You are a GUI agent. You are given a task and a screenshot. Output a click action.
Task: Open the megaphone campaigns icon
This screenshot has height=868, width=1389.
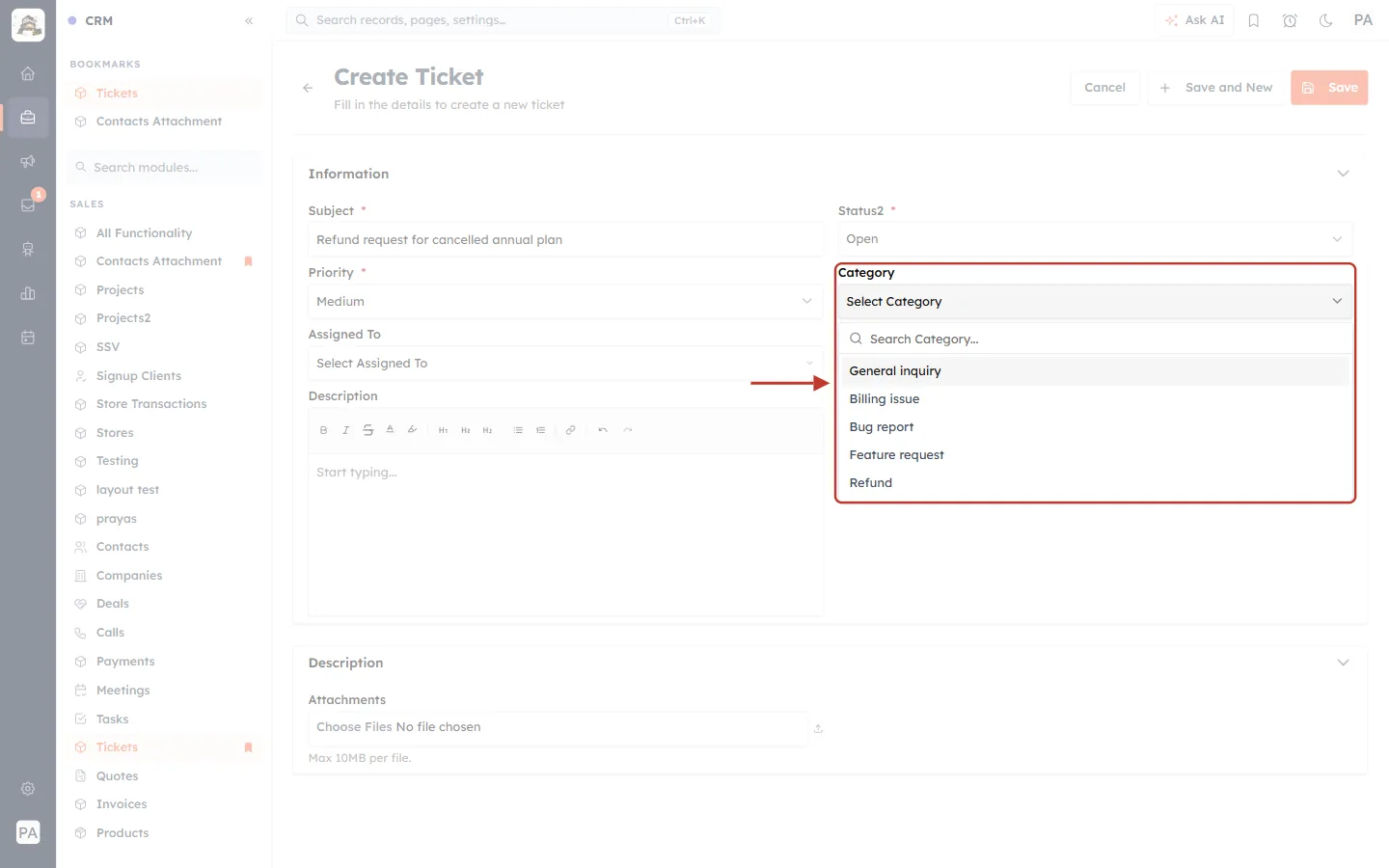(28, 161)
